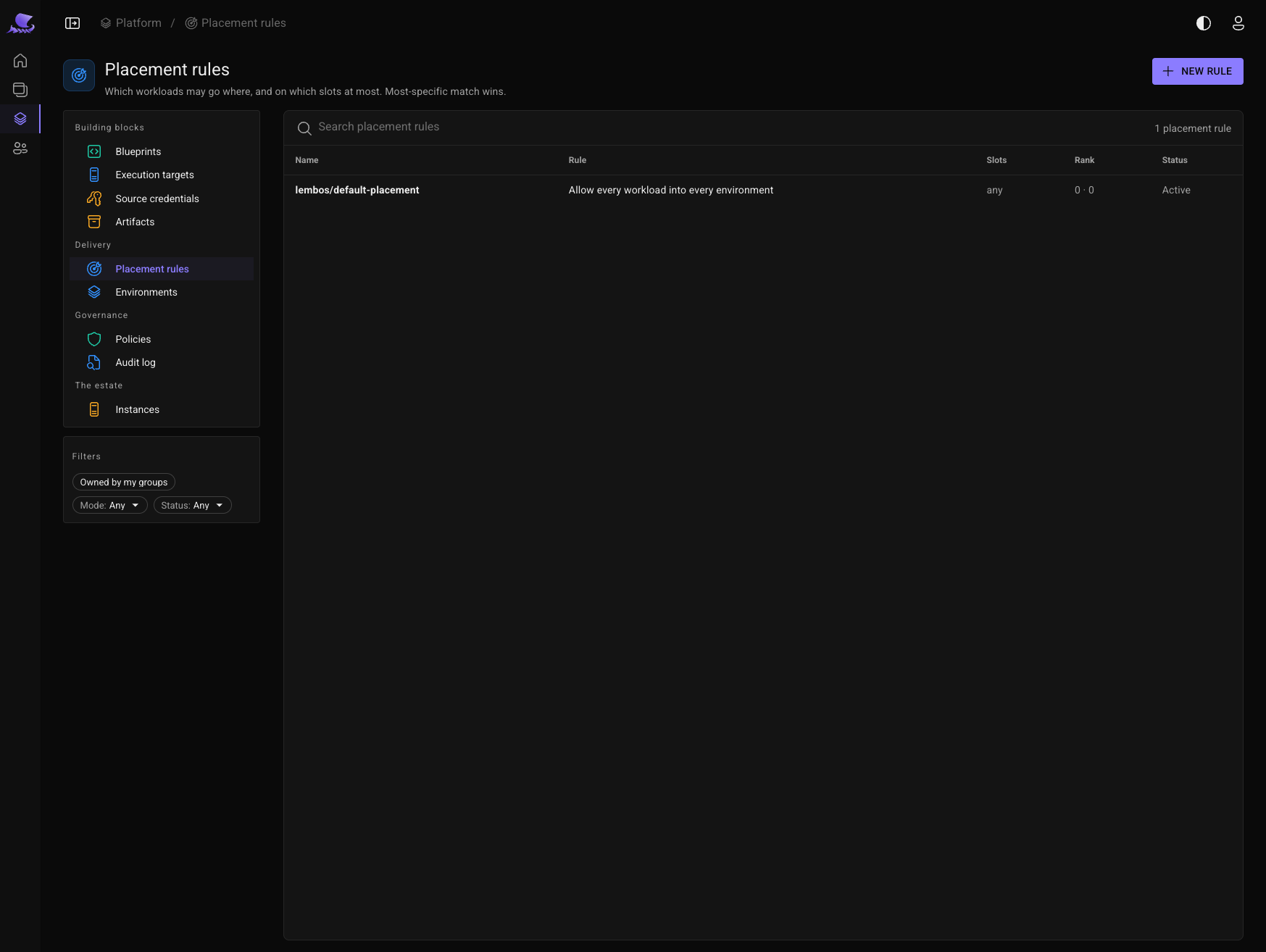This screenshot has width=1266, height=952.
Task: Open the catalog stack icon in rail
Action: pyautogui.click(x=20, y=90)
